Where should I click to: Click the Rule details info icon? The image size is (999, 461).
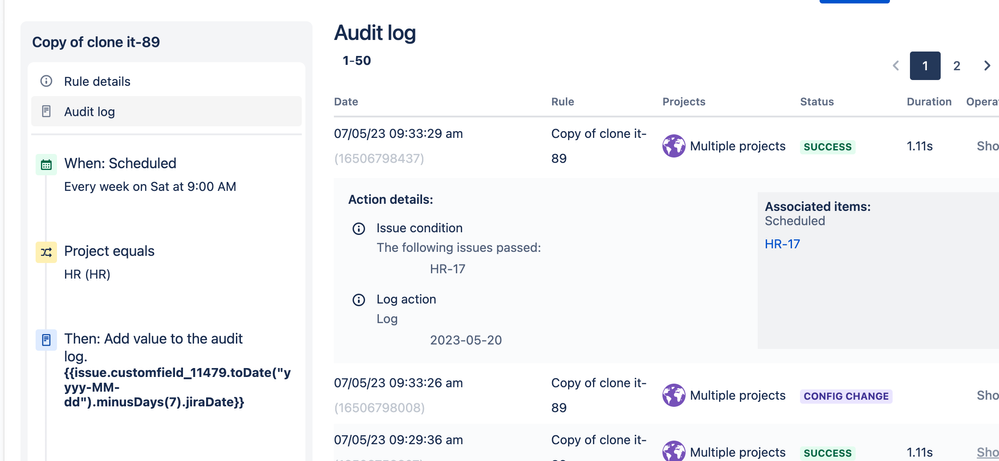[x=46, y=82]
